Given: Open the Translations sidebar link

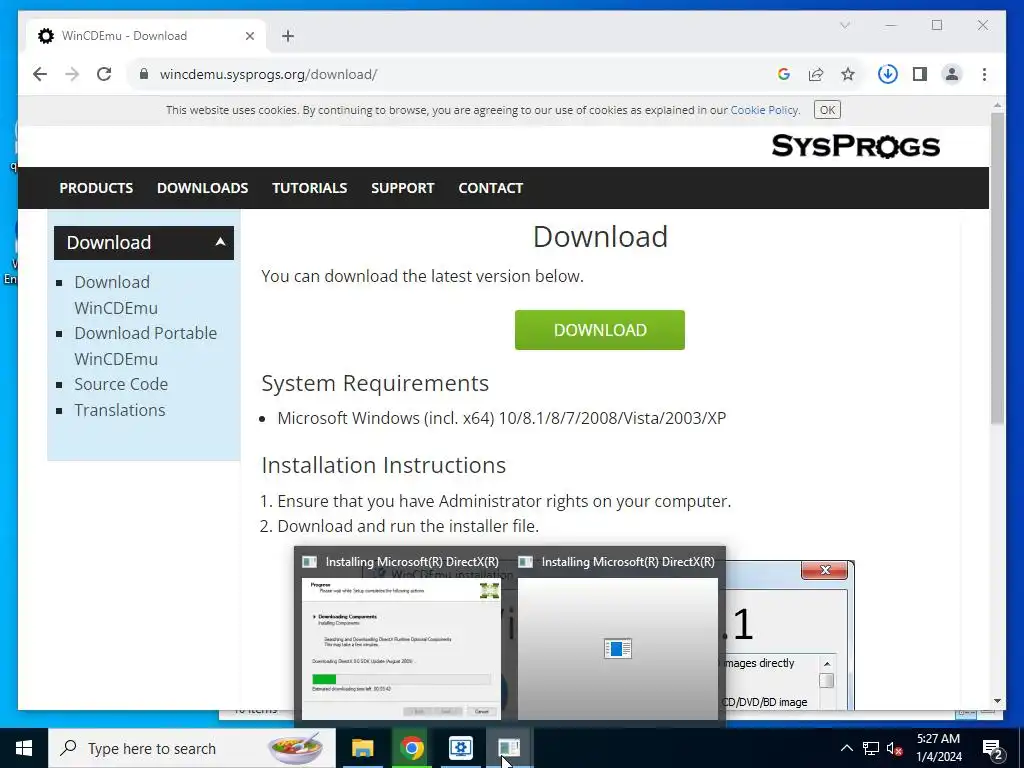Looking at the screenshot, I should [x=120, y=410].
